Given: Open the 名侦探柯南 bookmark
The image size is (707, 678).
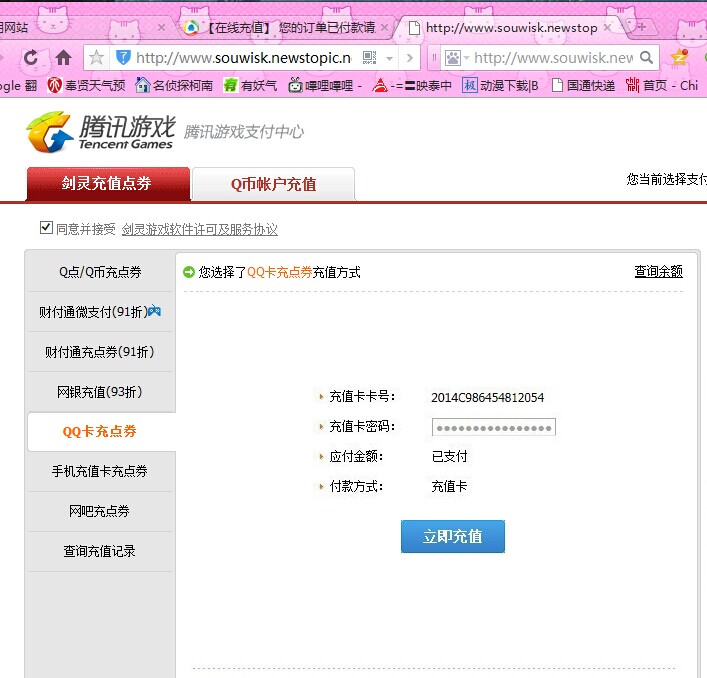Looking at the screenshot, I should pos(174,85).
